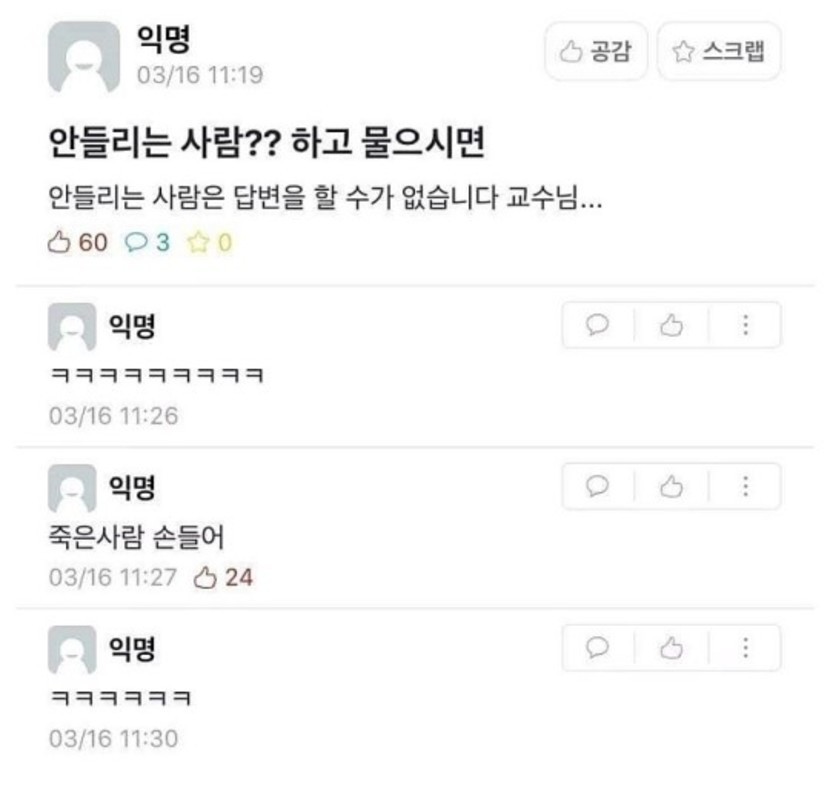Click the 공감 like button on post
The image size is (830, 787).
tap(596, 51)
